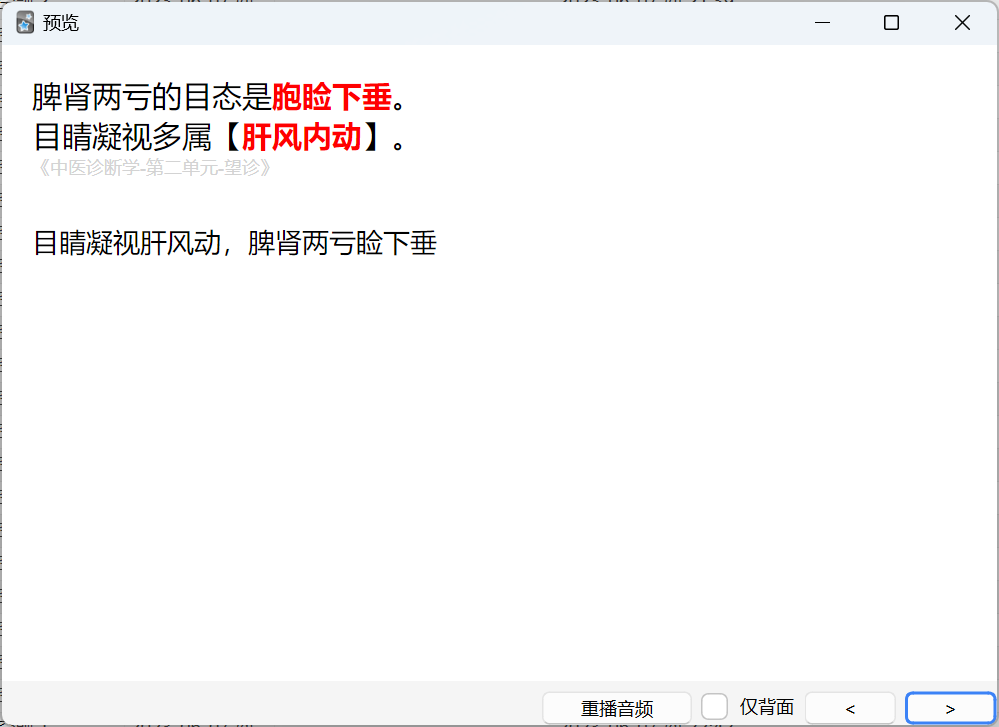Click the Anki star icon in title bar
999x727 pixels.
[x=25, y=23]
